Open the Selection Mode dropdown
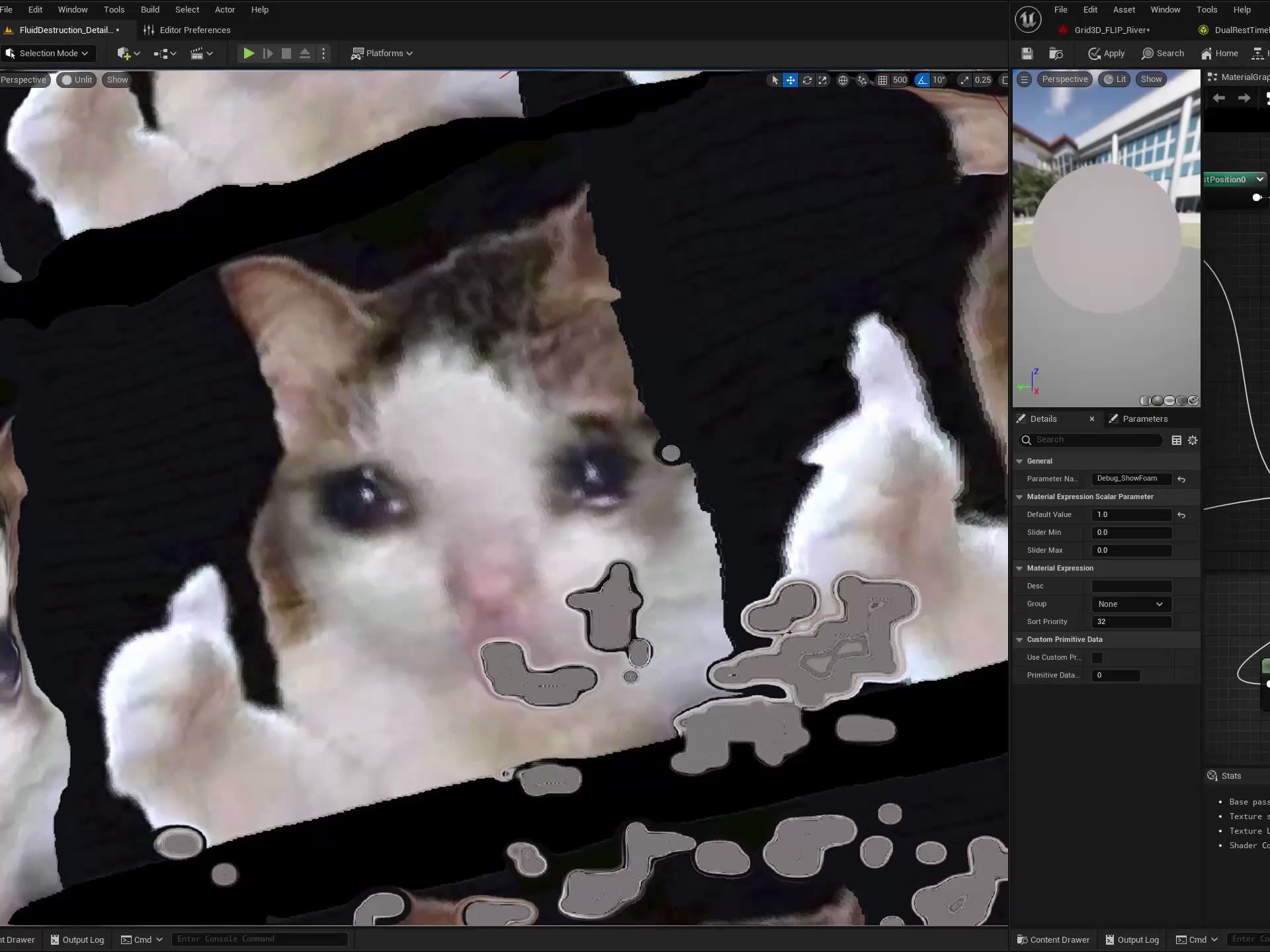 click(x=48, y=53)
